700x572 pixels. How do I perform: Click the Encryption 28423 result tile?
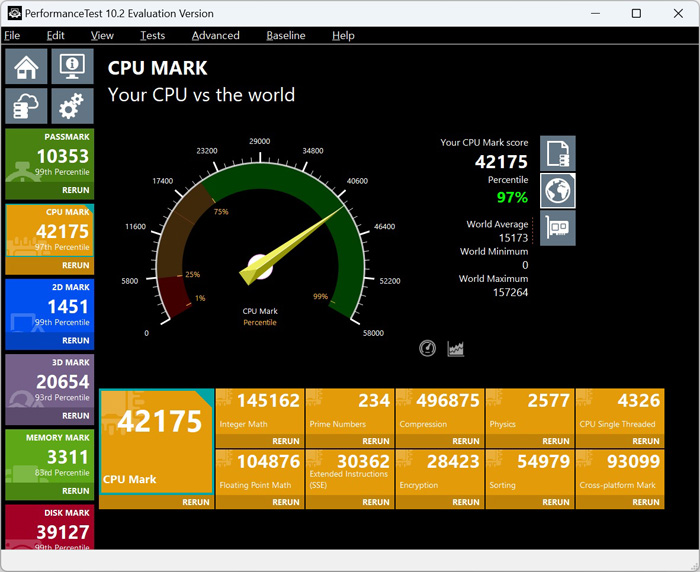[x=440, y=473]
